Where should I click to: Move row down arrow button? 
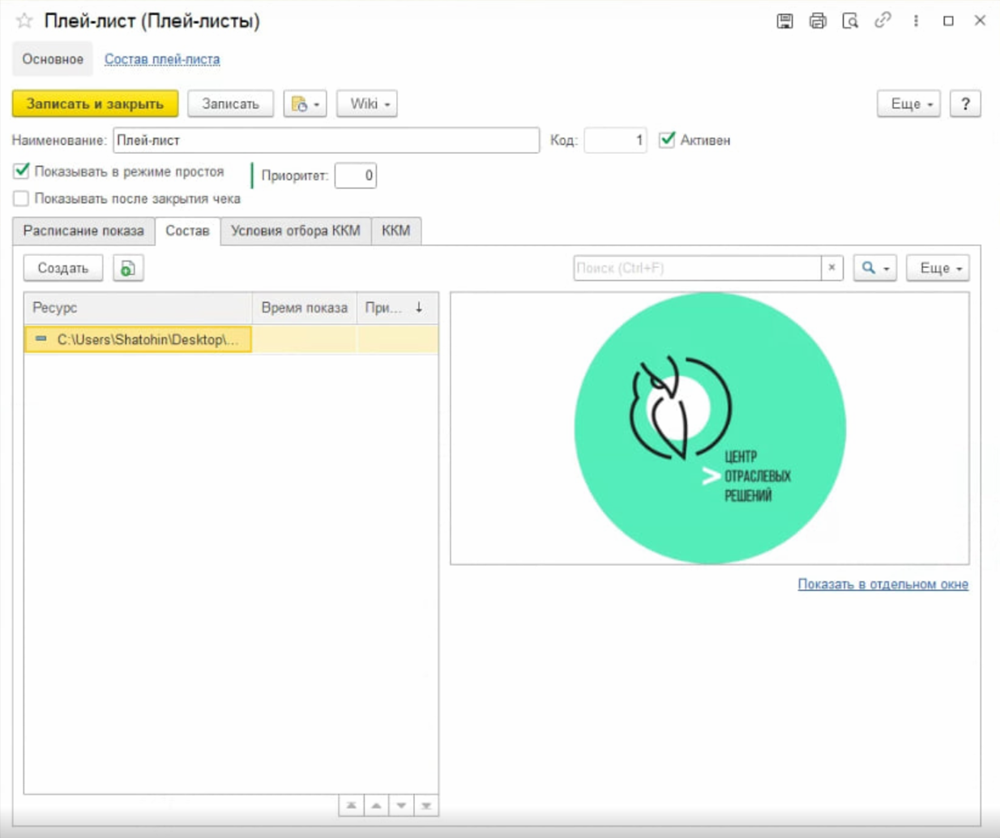[x=401, y=805]
